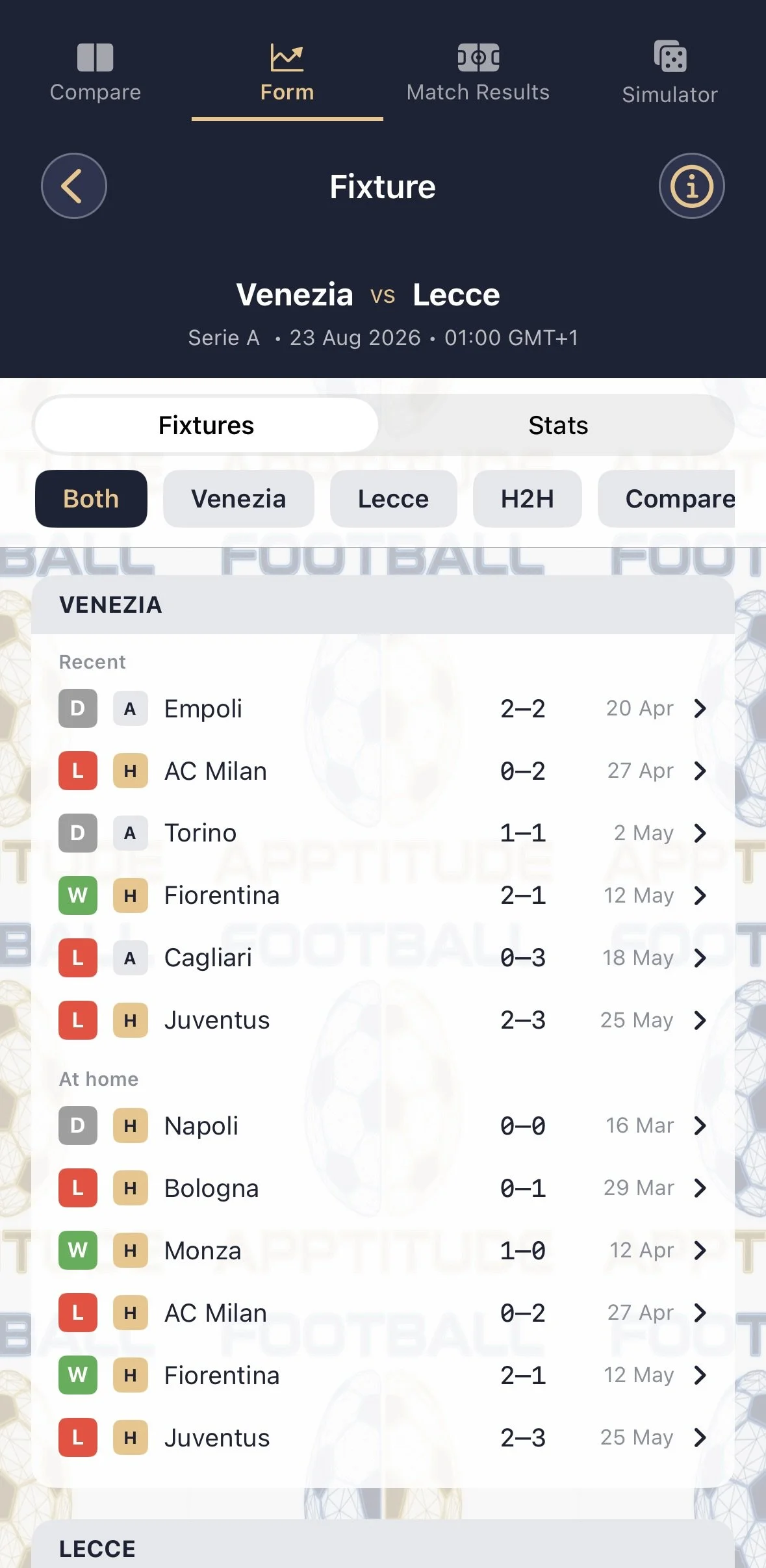Open the fixture info icon
The width and height of the screenshot is (766, 1568).
[x=692, y=186]
